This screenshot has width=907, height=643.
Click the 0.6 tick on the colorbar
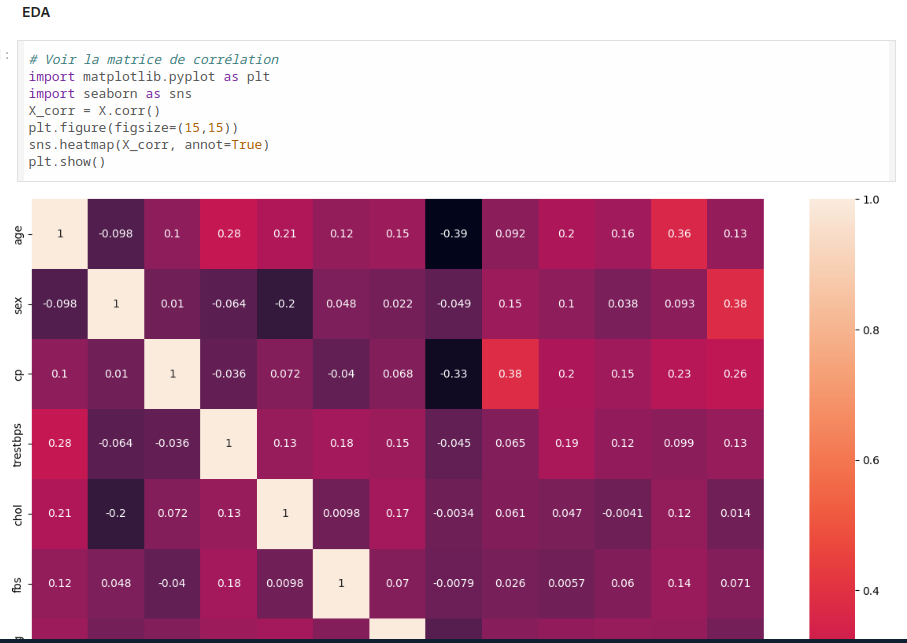(870, 460)
